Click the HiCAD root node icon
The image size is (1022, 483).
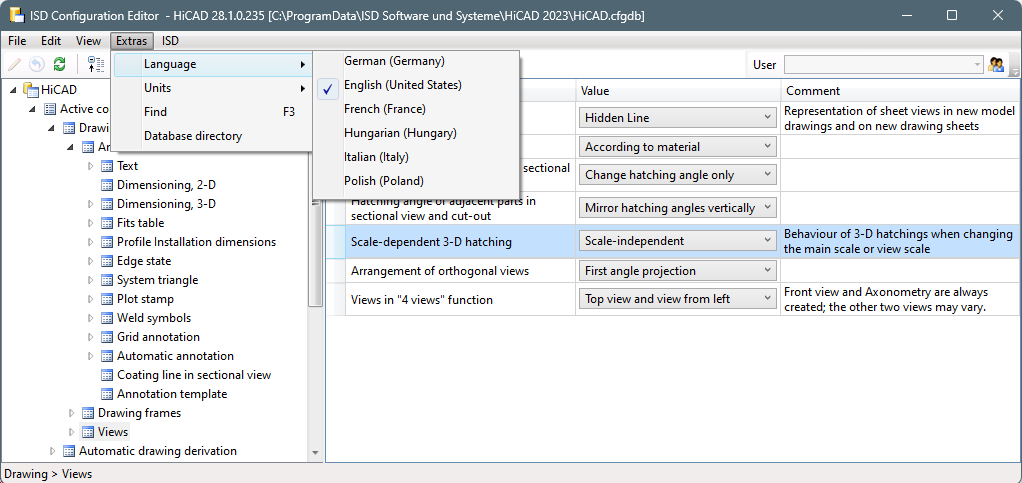point(31,90)
